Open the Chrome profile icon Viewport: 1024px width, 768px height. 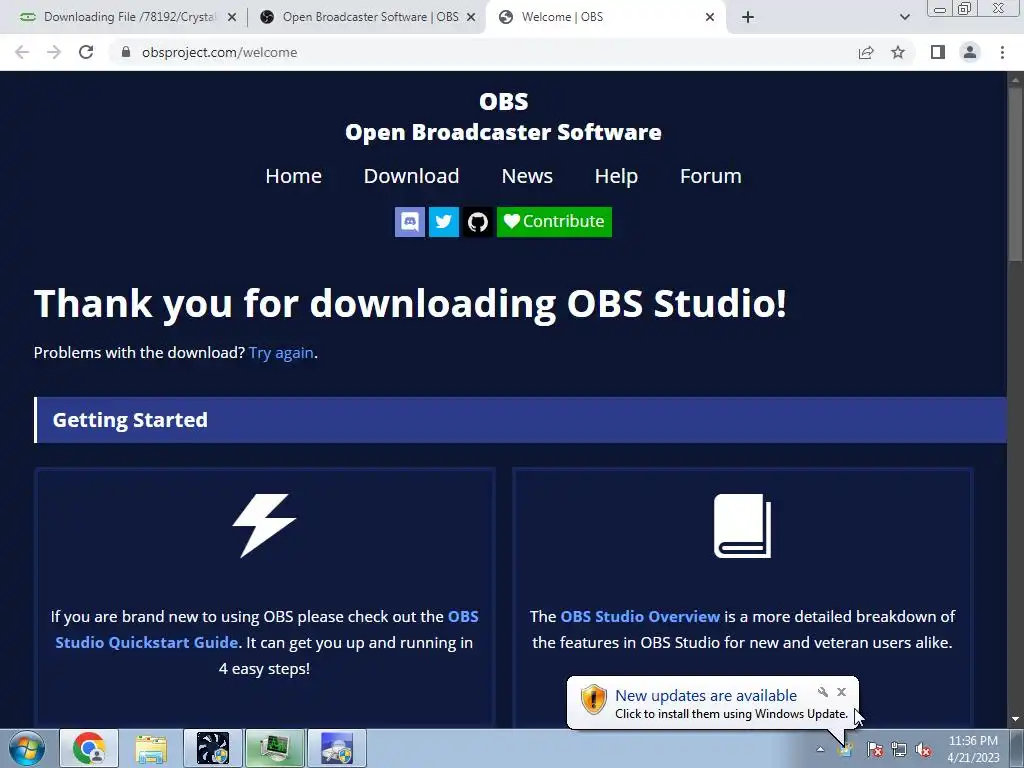pos(970,52)
